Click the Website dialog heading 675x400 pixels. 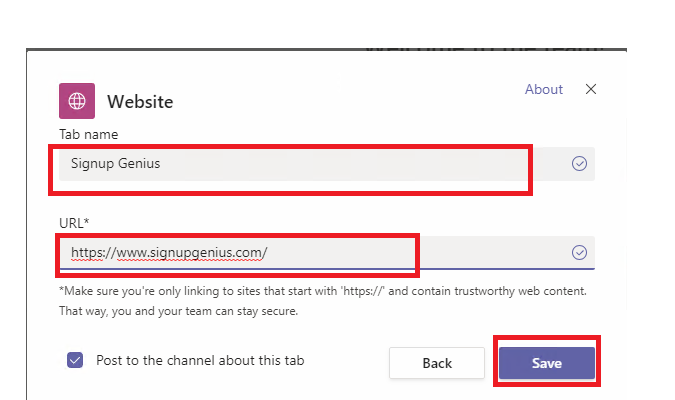(x=140, y=102)
